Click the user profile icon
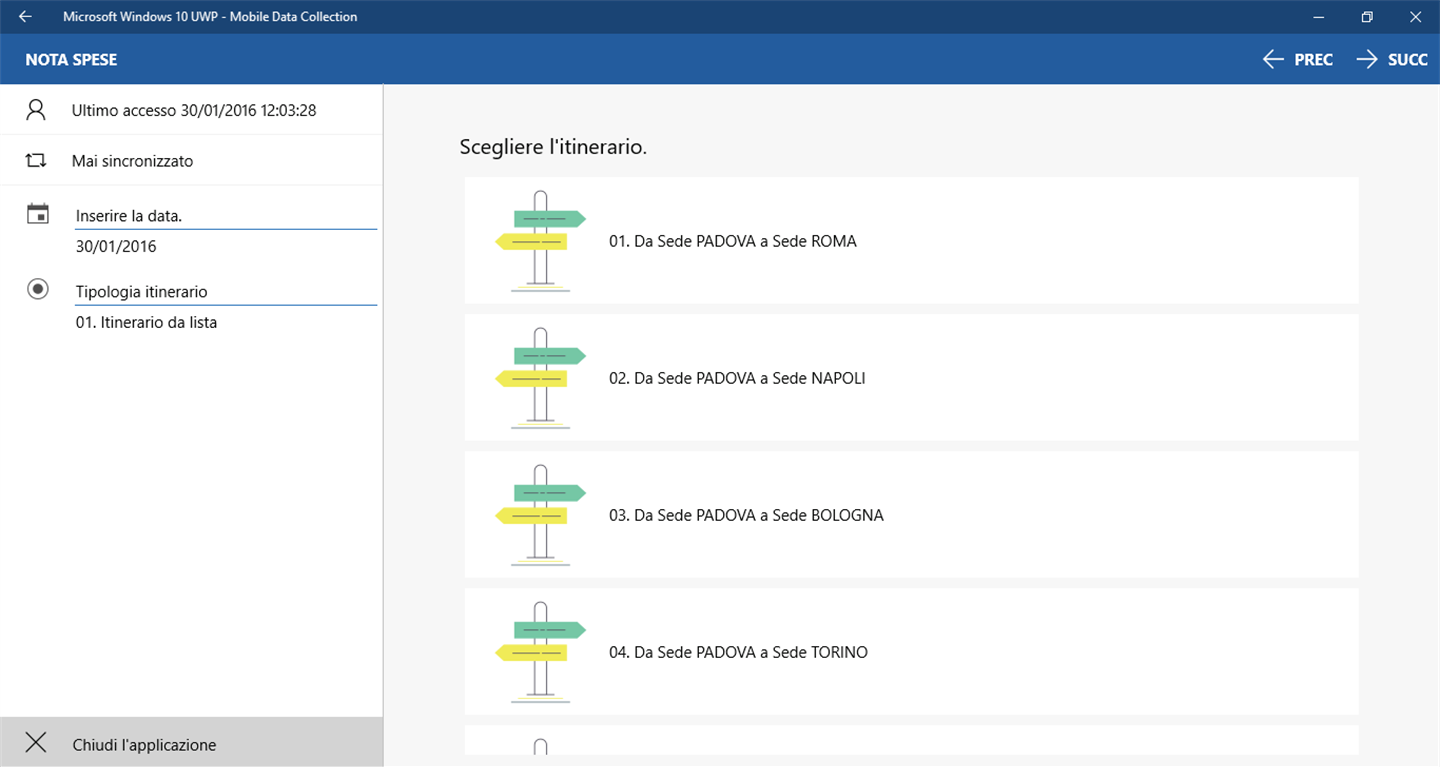This screenshot has width=1440, height=767. pyautogui.click(x=36, y=110)
